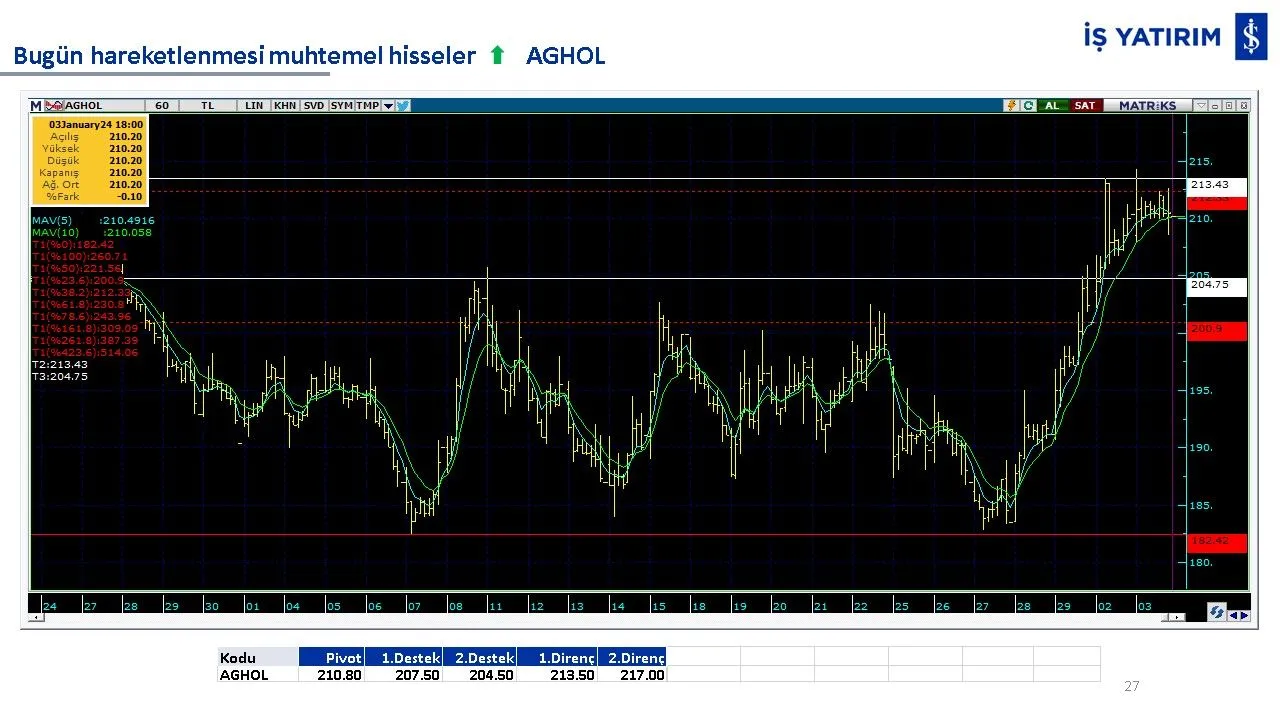This screenshot has width=1280, height=720.
Task: Click the green up arrow beside title
Action: (x=497, y=56)
